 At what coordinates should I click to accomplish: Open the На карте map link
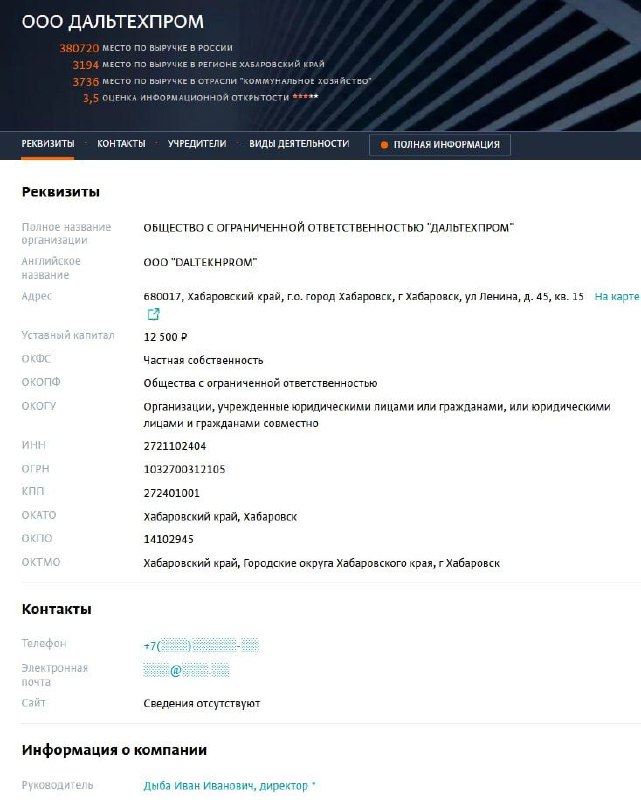pos(617,296)
